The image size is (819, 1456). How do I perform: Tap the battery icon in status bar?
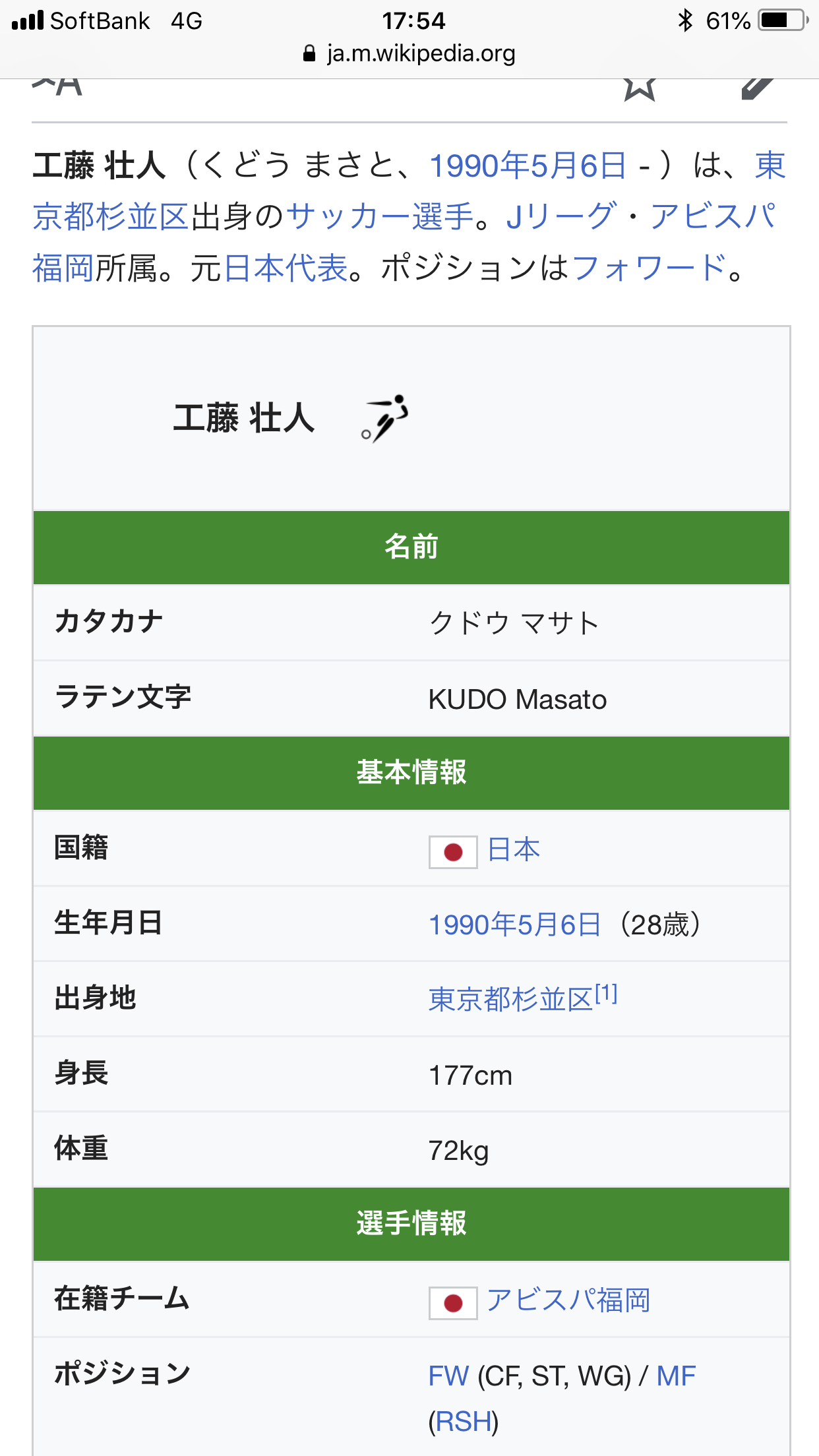click(x=783, y=21)
